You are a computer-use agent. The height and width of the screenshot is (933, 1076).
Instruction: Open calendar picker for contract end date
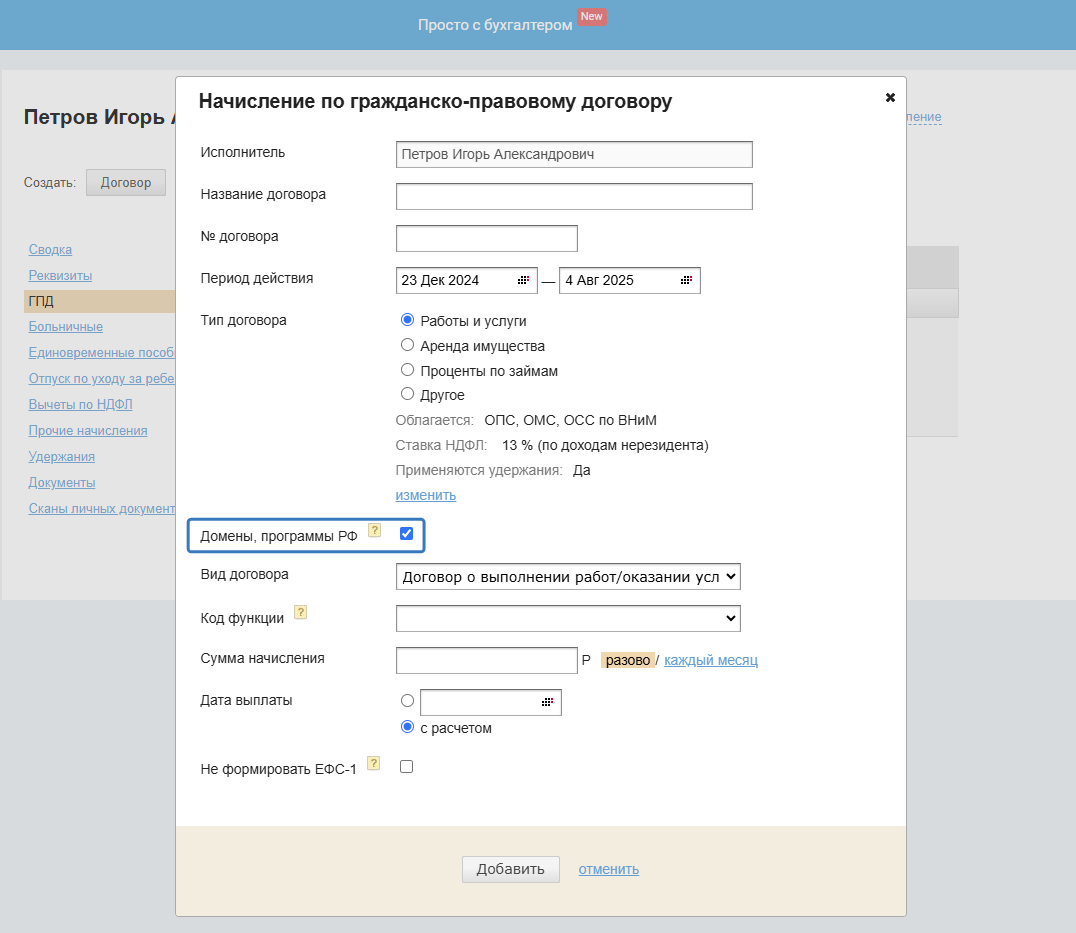click(685, 281)
